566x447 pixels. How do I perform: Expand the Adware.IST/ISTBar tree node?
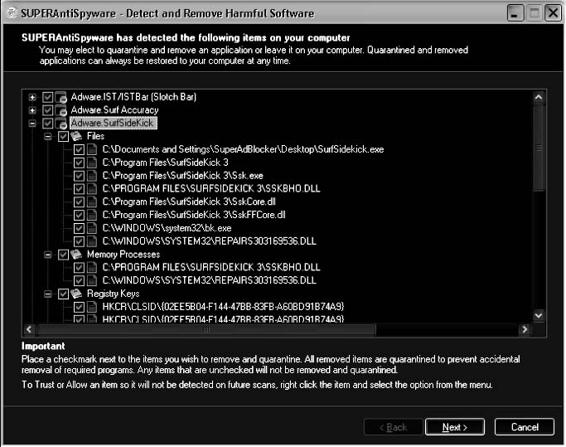point(32,97)
